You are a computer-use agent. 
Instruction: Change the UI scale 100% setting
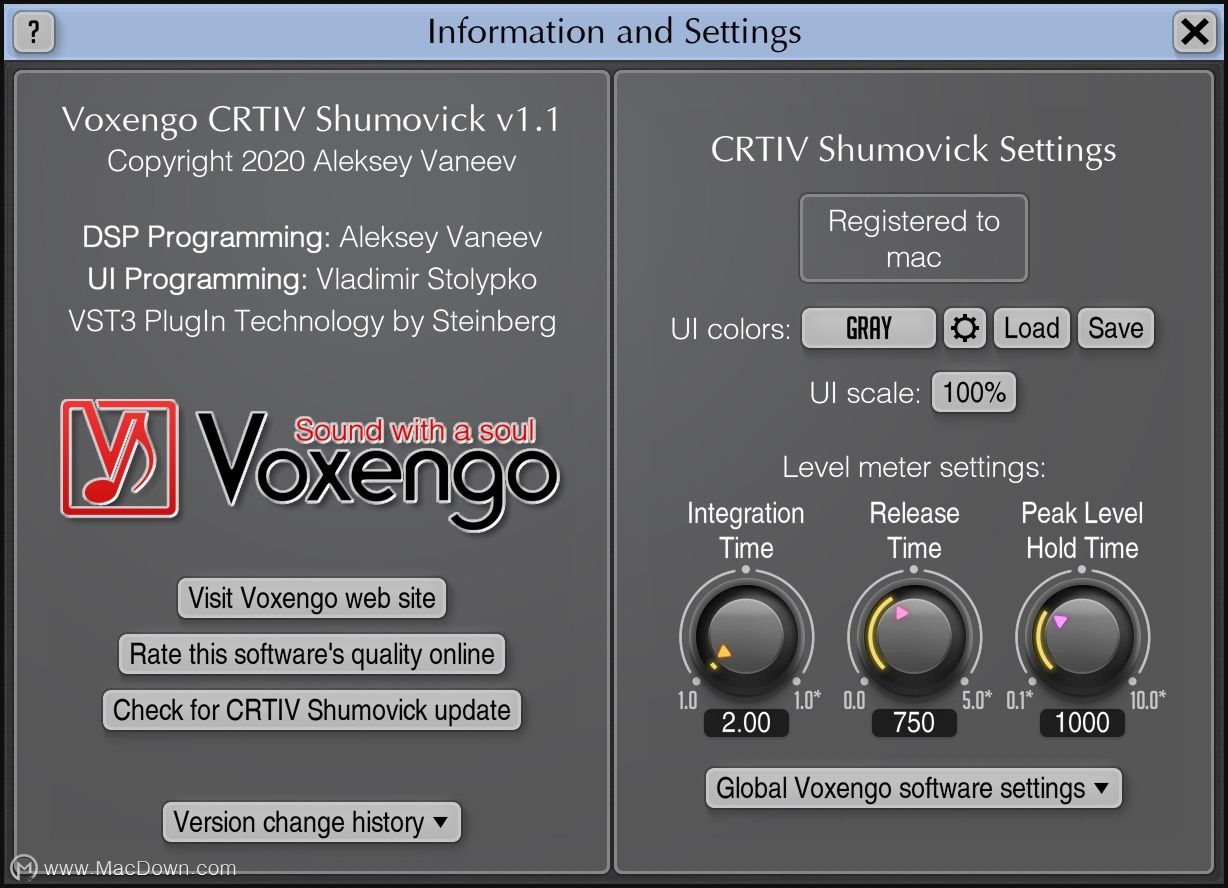(x=974, y=392)
